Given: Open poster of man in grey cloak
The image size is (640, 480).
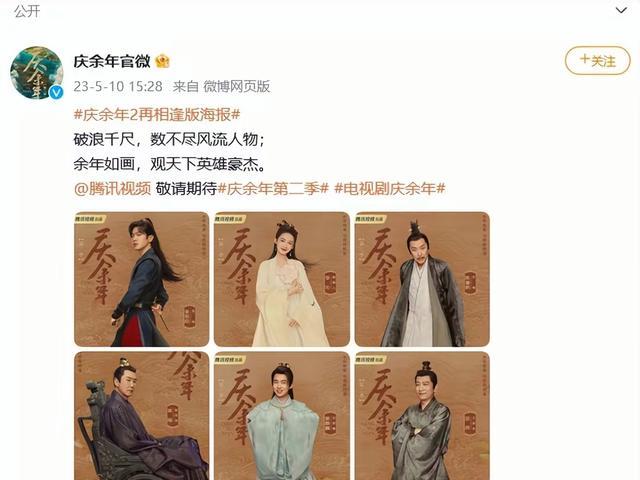Looking at the screenshot, I should 422,279.
